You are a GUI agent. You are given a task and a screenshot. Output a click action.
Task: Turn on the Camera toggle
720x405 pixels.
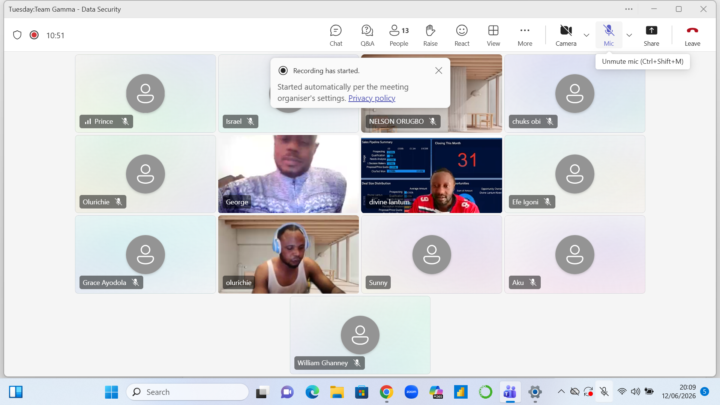click(x=566, y=35)
